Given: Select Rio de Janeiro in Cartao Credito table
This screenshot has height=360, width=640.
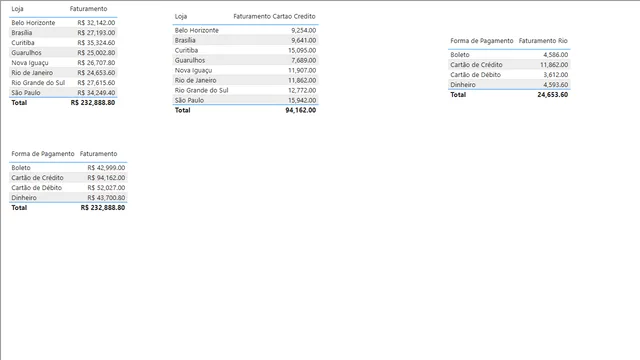Looking at the screenshot, I should (196, 80).
